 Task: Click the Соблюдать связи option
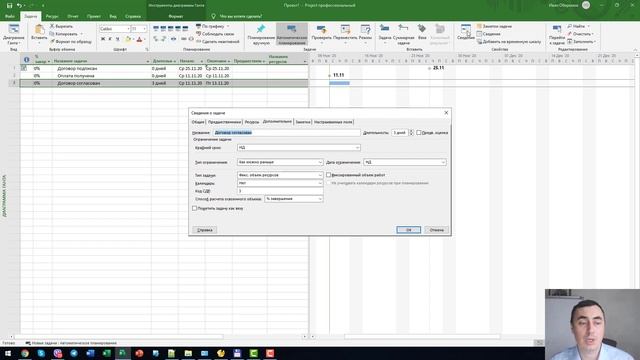pyautogui.click(x=215, y=34)
